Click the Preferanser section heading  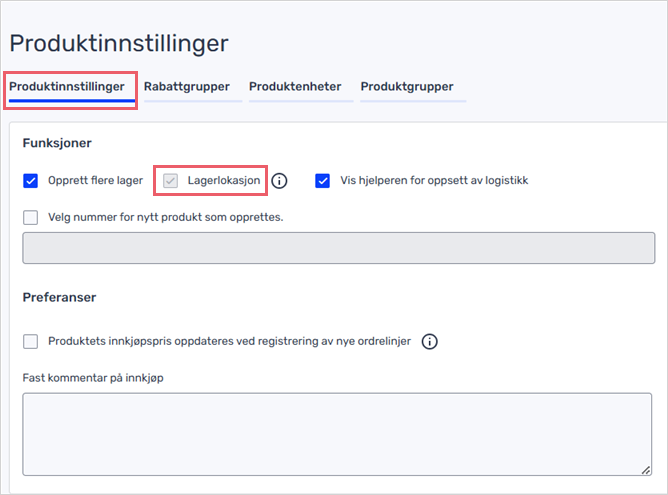pyautogui.click(x=59, y=297)
